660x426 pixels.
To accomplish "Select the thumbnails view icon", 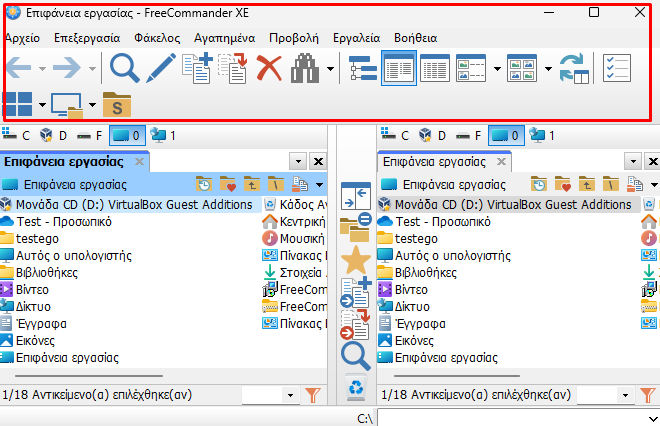I will 522,68.
